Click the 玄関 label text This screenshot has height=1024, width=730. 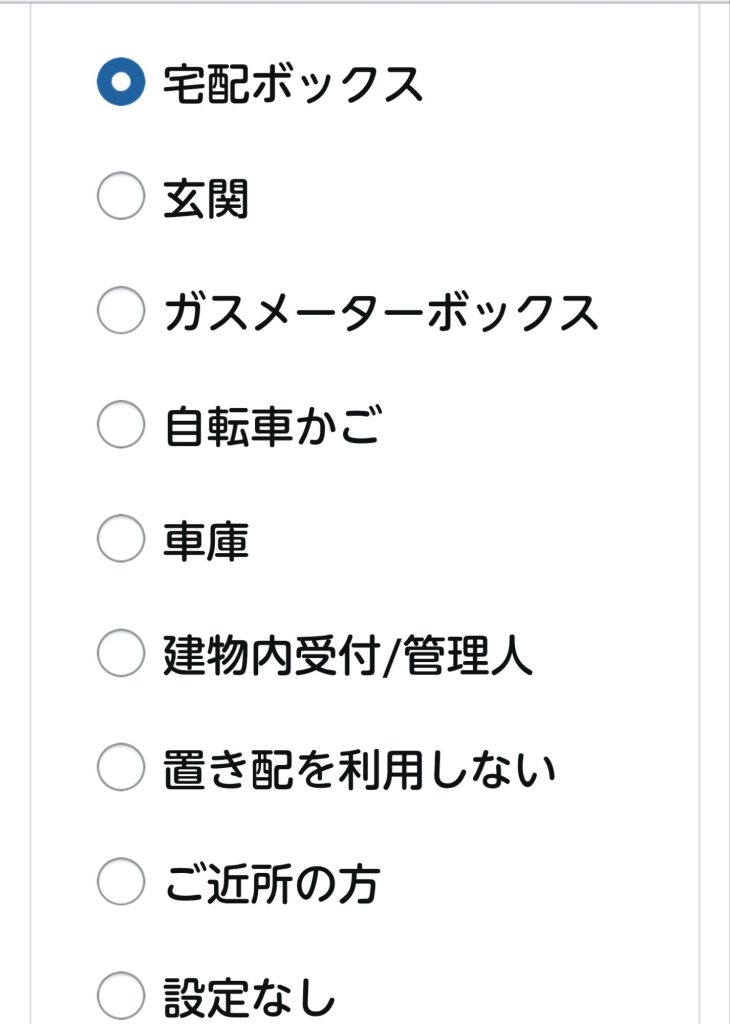point(206,200)
